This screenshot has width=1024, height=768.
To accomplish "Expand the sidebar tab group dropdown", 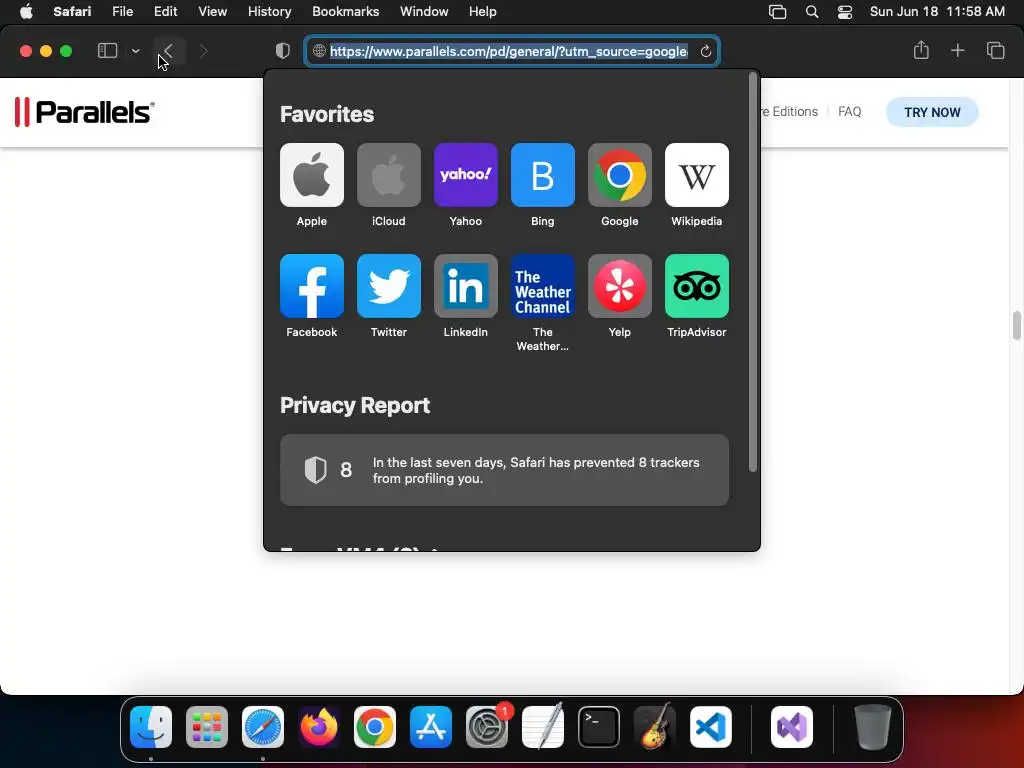I will point(136,51).
